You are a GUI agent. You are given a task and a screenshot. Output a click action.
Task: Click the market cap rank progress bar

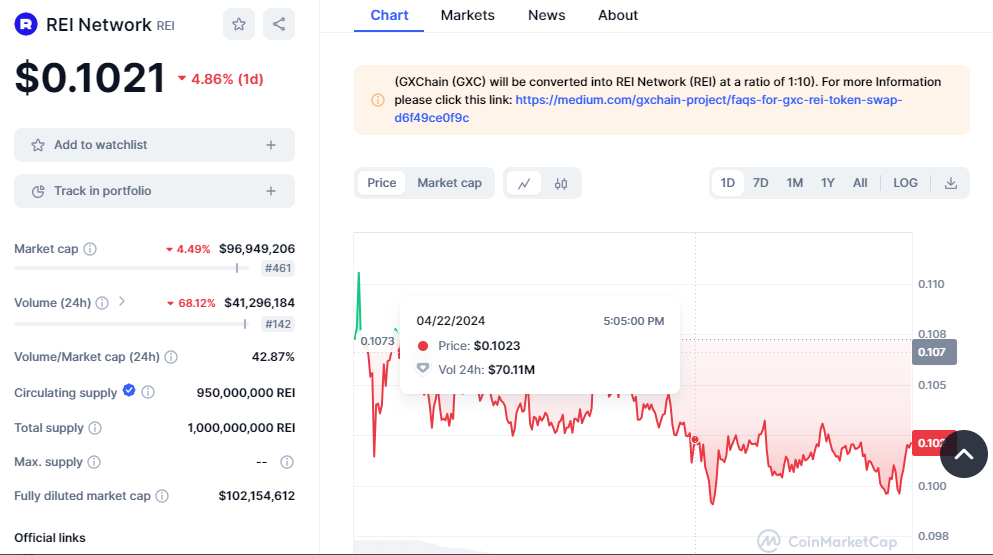tap(132, 268)
